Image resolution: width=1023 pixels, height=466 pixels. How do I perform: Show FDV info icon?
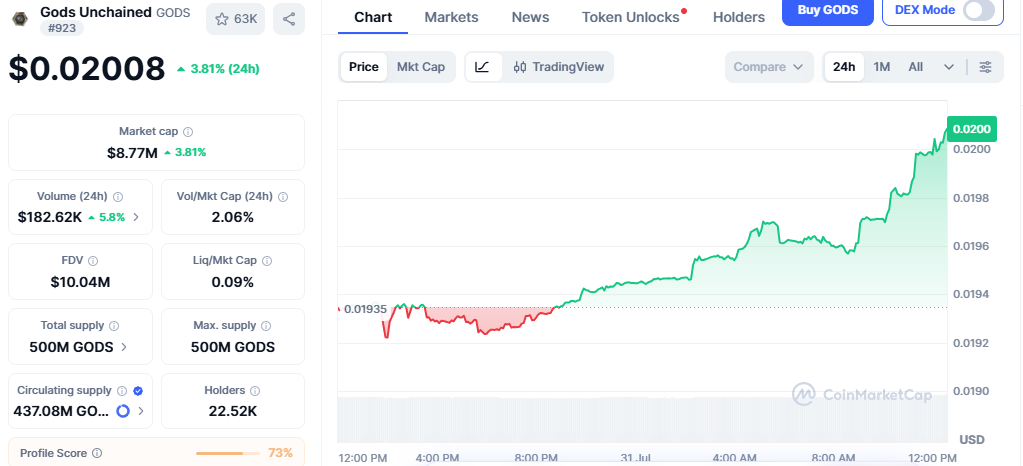coord(93,260)
